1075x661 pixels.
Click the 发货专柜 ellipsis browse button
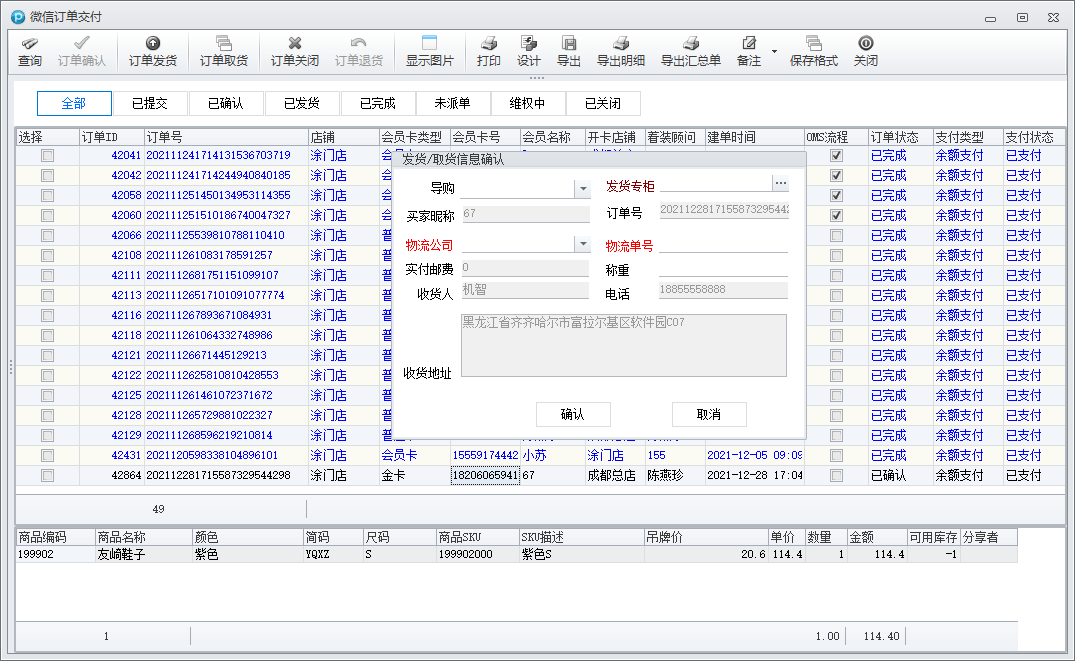[x=780, y=184]
